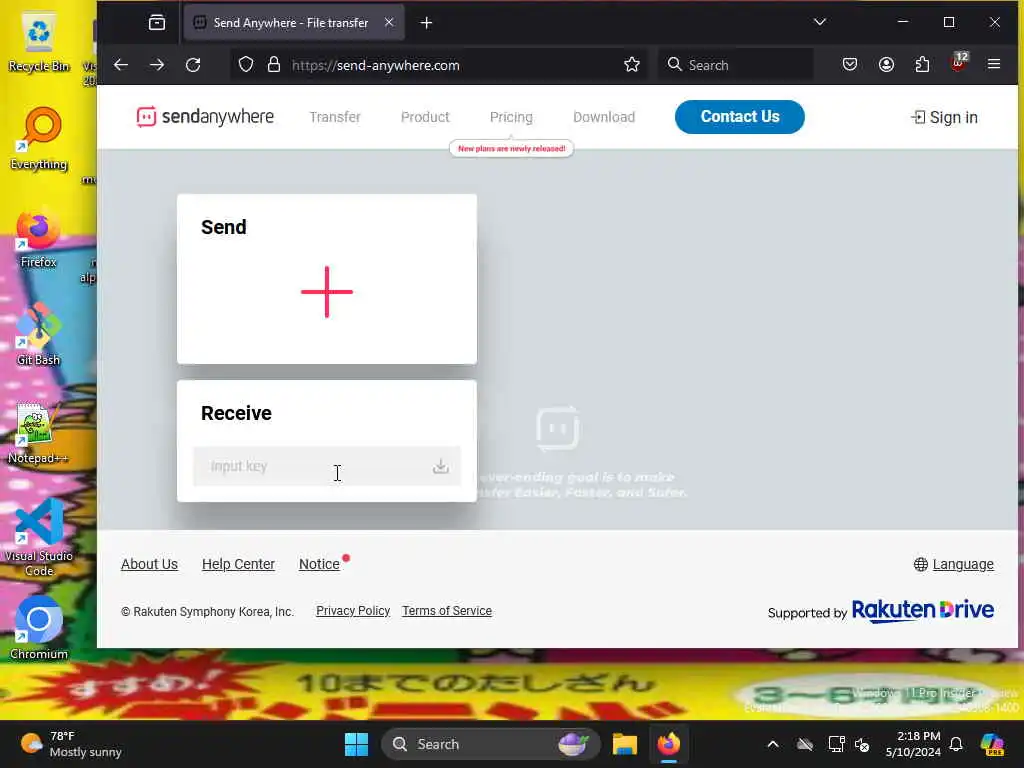Click the Contact Us button
Viewport: 1024px width, 768px height.
click(x=740, y=117)
